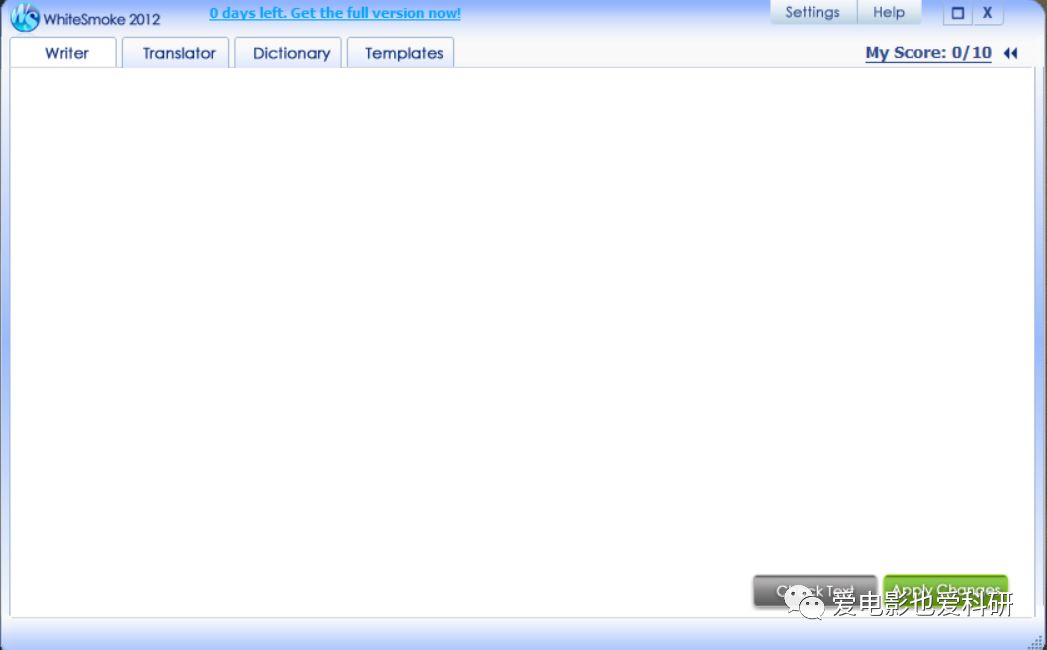Open the Settings menu

click(x=813, y=13)
